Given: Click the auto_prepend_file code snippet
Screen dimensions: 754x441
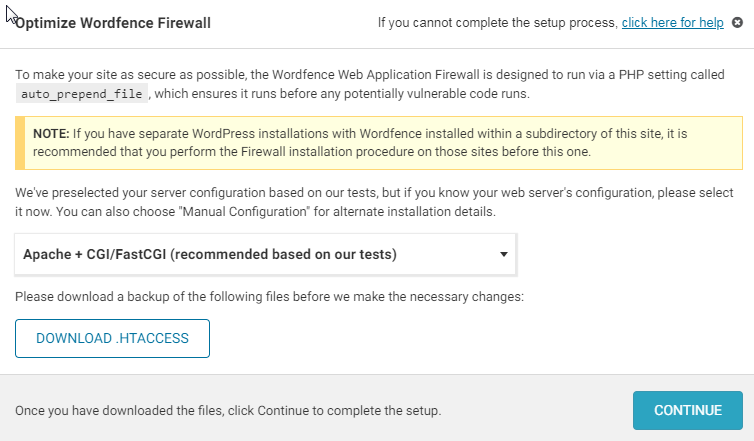Looking at the screenshot, I should click(83, 93).
